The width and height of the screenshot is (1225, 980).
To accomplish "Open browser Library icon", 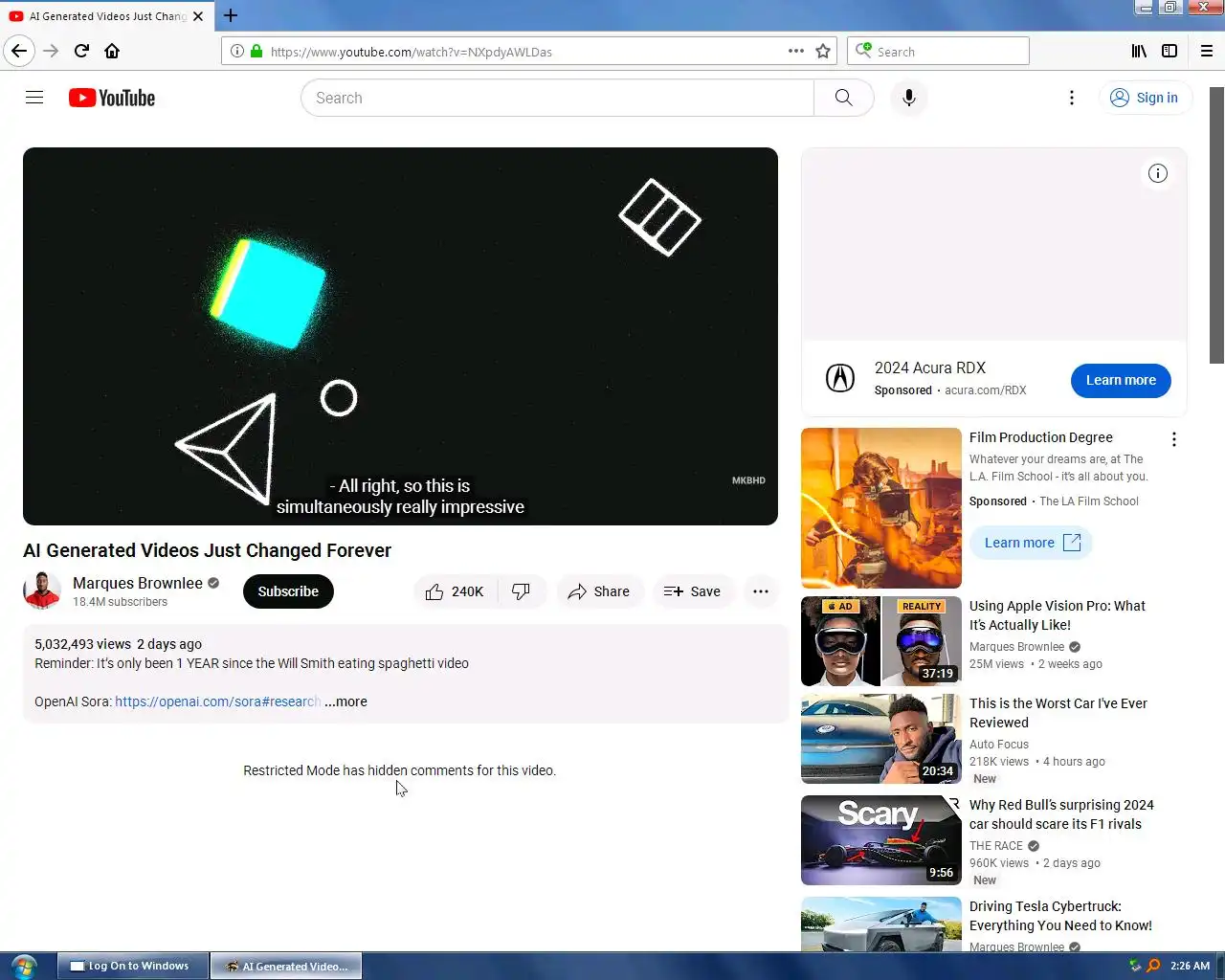I will [1139, 51].
